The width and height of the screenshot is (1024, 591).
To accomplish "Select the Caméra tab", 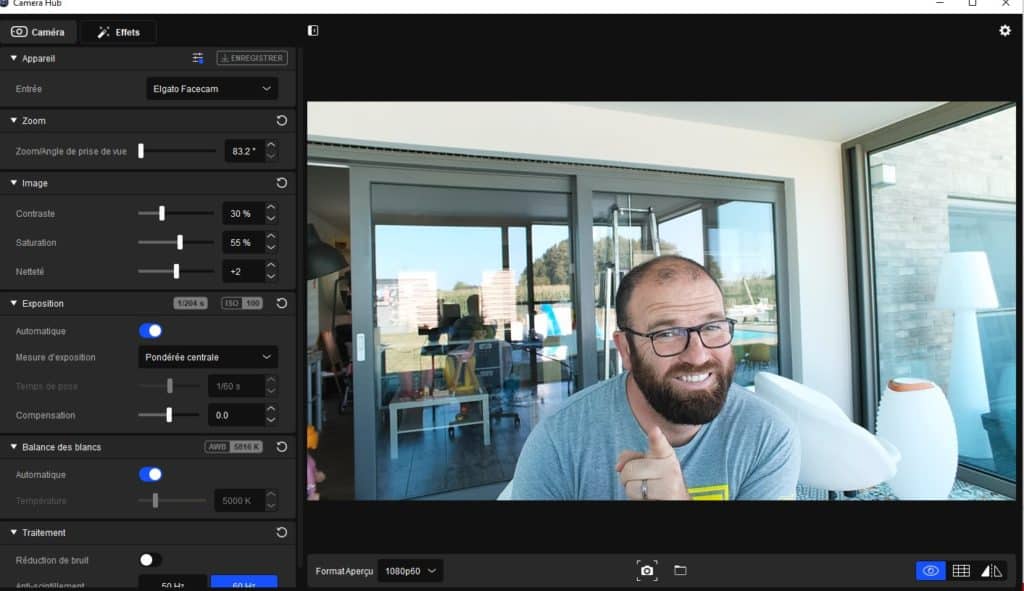I will click(38, 32).
